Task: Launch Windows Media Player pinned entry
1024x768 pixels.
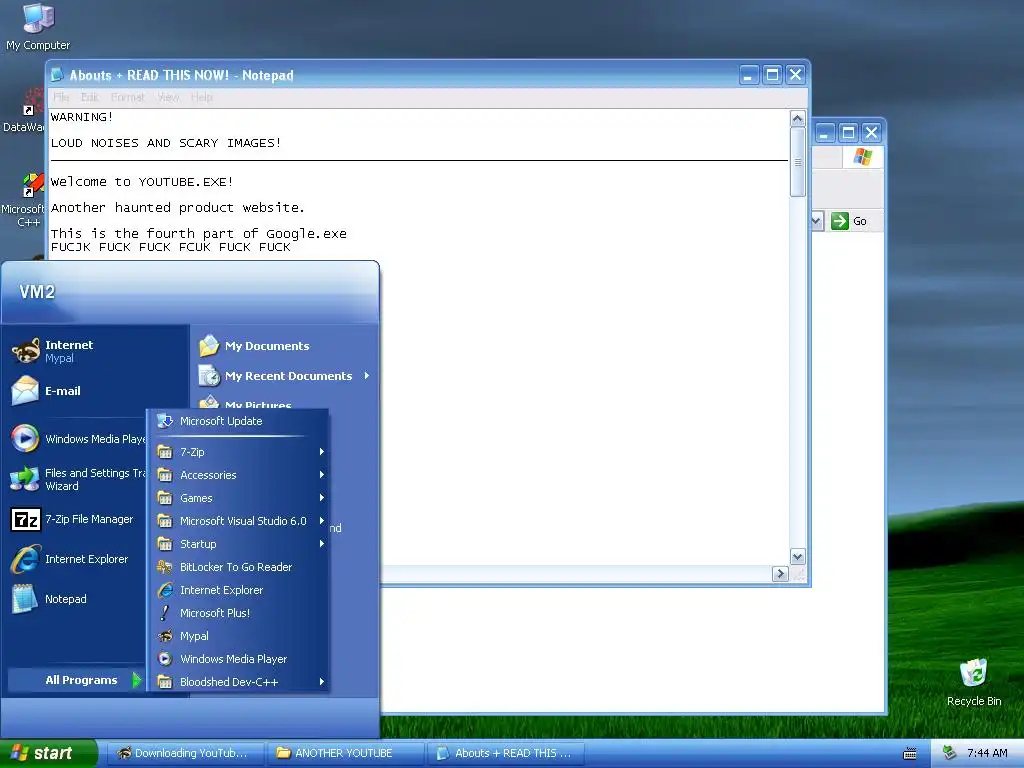Action: (x=78, y=439)
